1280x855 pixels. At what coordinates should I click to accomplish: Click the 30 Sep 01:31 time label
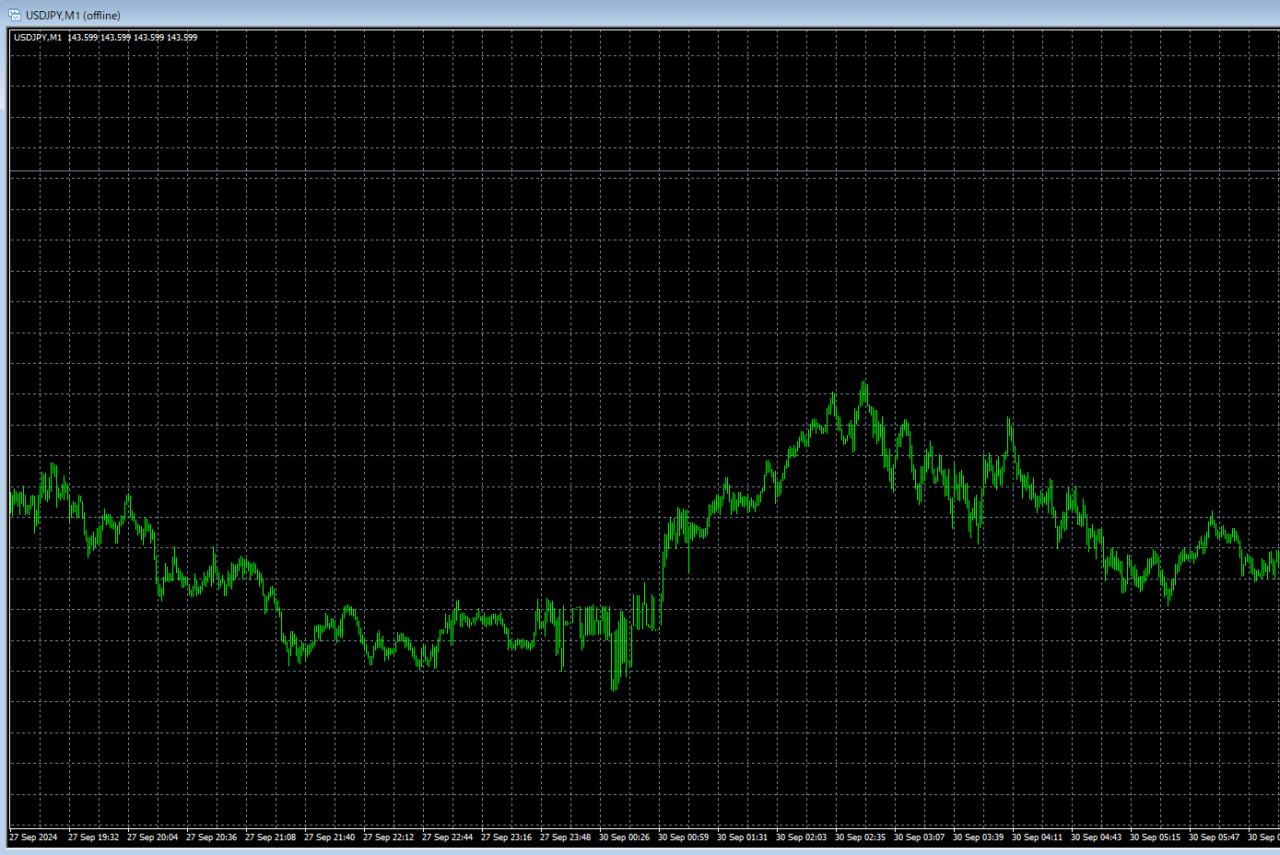743,837
